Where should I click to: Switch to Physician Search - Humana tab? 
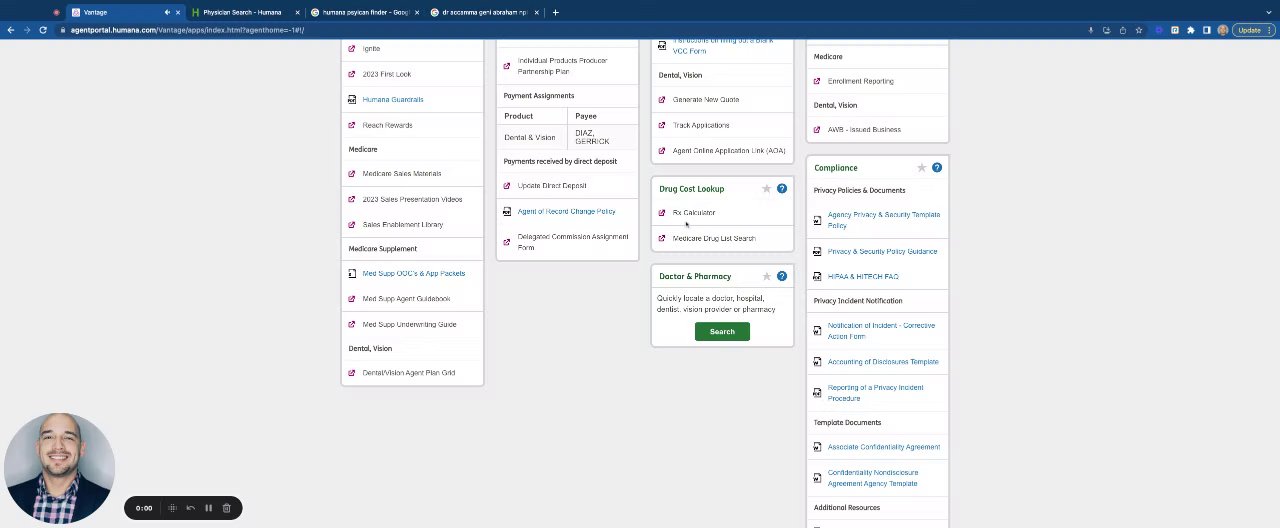242,12
